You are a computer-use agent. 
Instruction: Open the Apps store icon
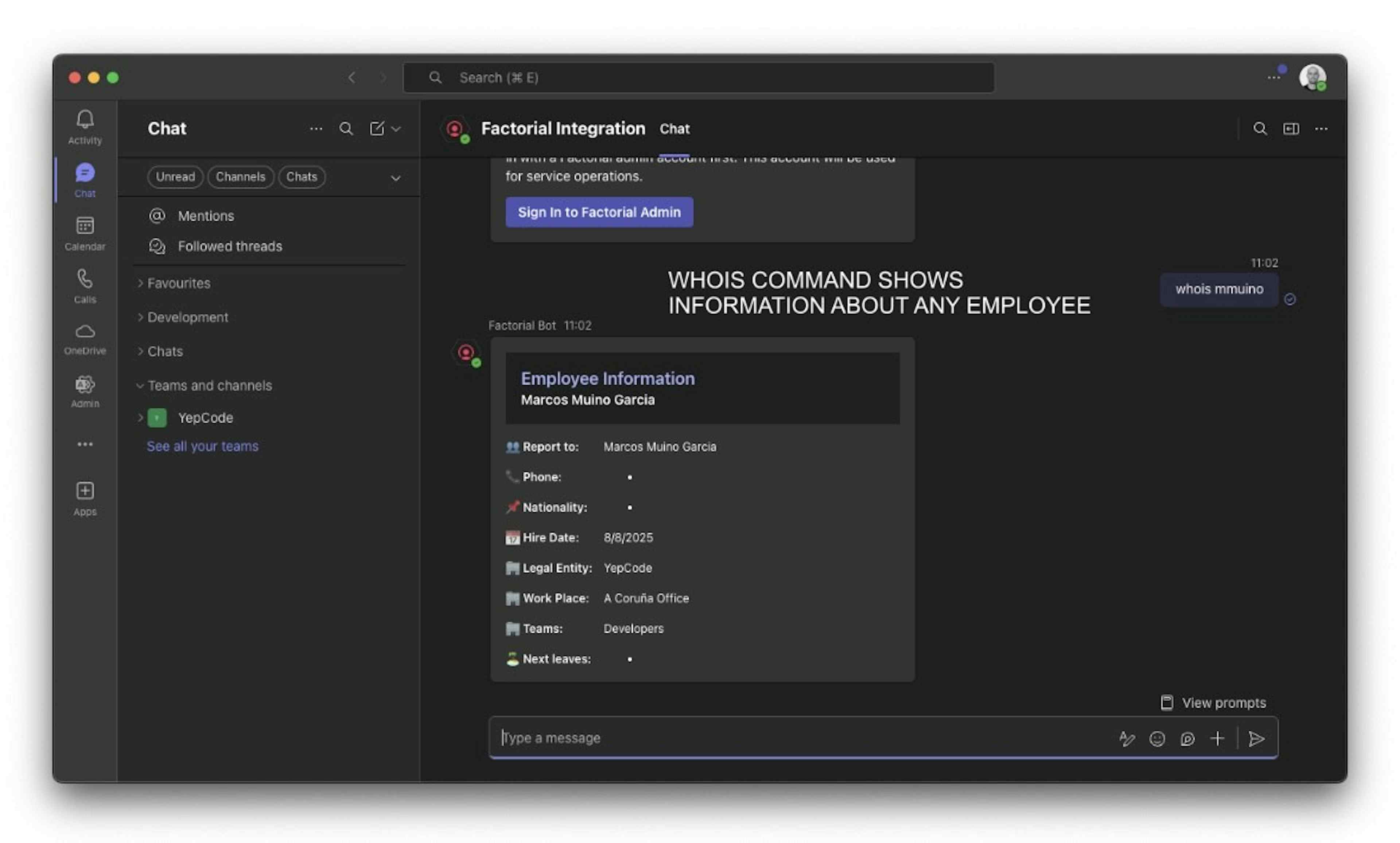coord(85,498)
